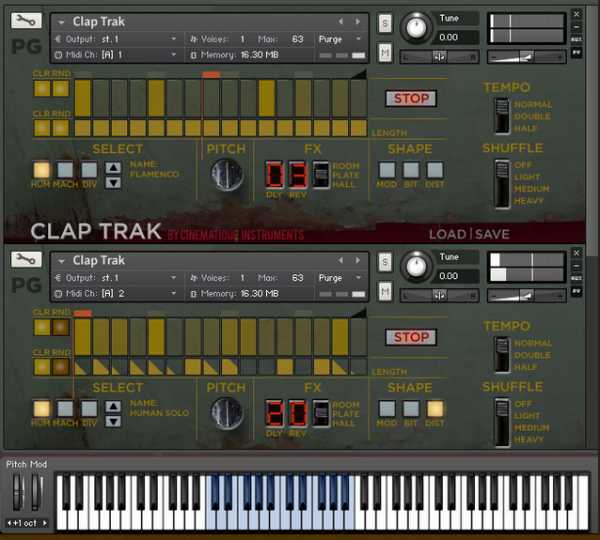This screenshot has width=600, height=540.
Task: Click the SHUFFLE switch in top instrument
Action: [x=502, y=184]
